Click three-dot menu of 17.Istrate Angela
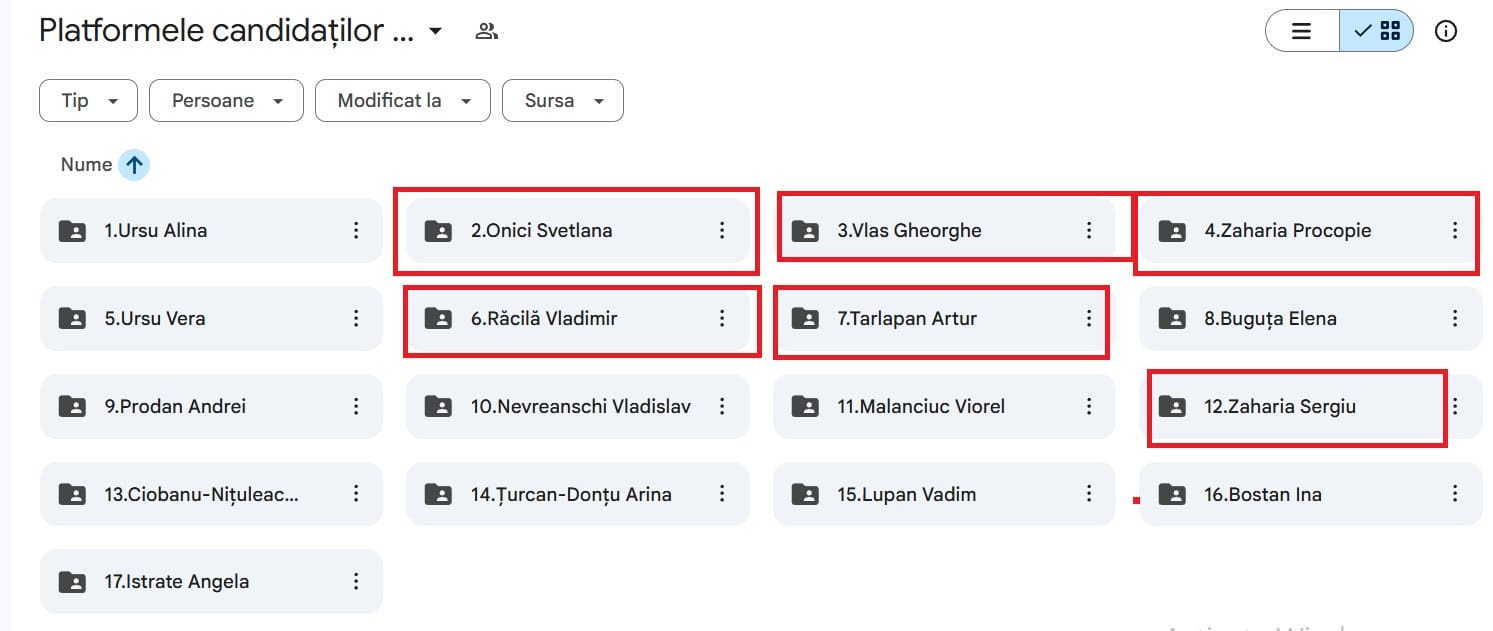1493x631 pixels. pyautogui.click(x=356, y=582)
